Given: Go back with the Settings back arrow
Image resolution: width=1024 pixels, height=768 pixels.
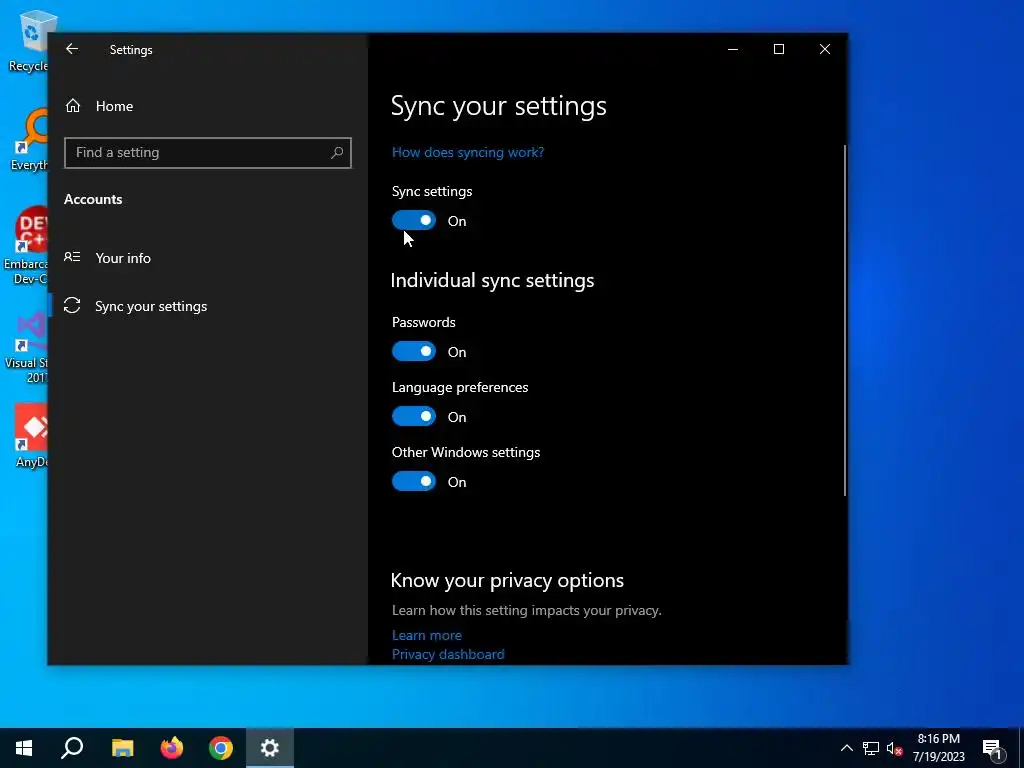Looking at the screenshot, I should tap(72, 49).
